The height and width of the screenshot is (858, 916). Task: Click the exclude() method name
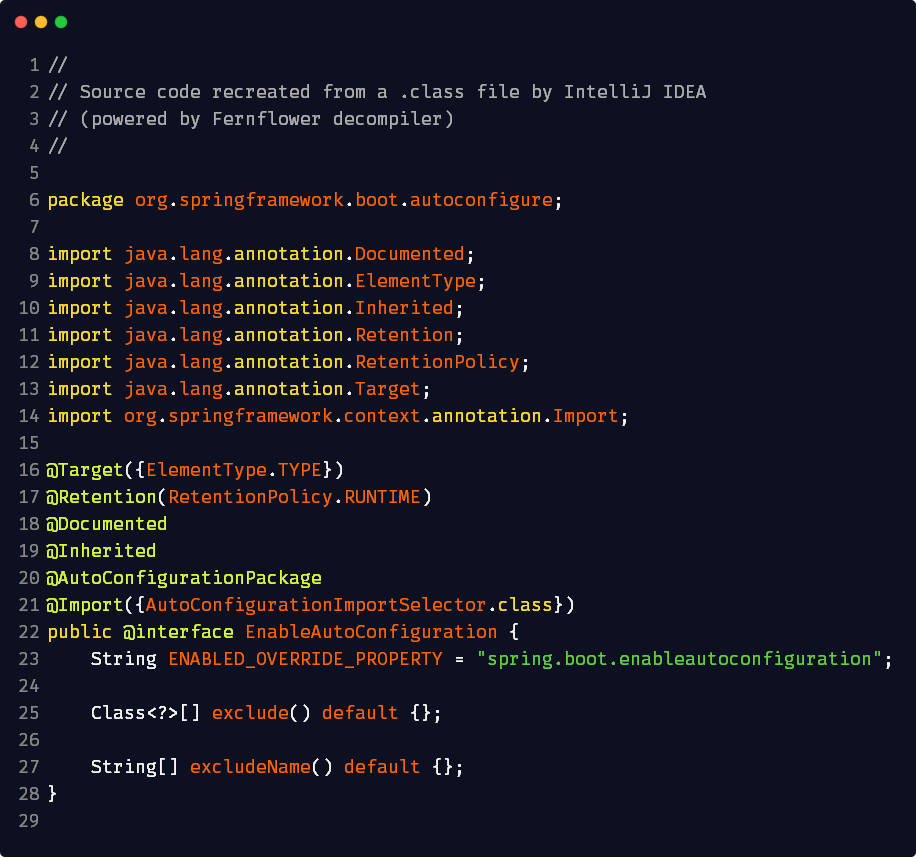click(x=250, y=712)
